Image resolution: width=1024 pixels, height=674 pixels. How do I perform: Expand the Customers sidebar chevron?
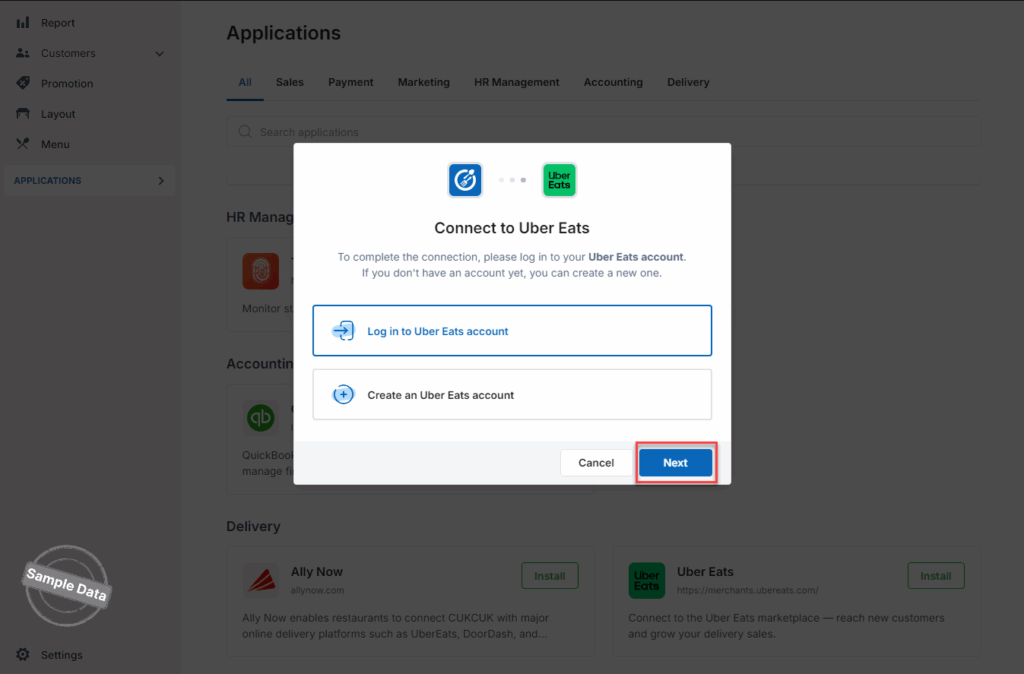160,54
